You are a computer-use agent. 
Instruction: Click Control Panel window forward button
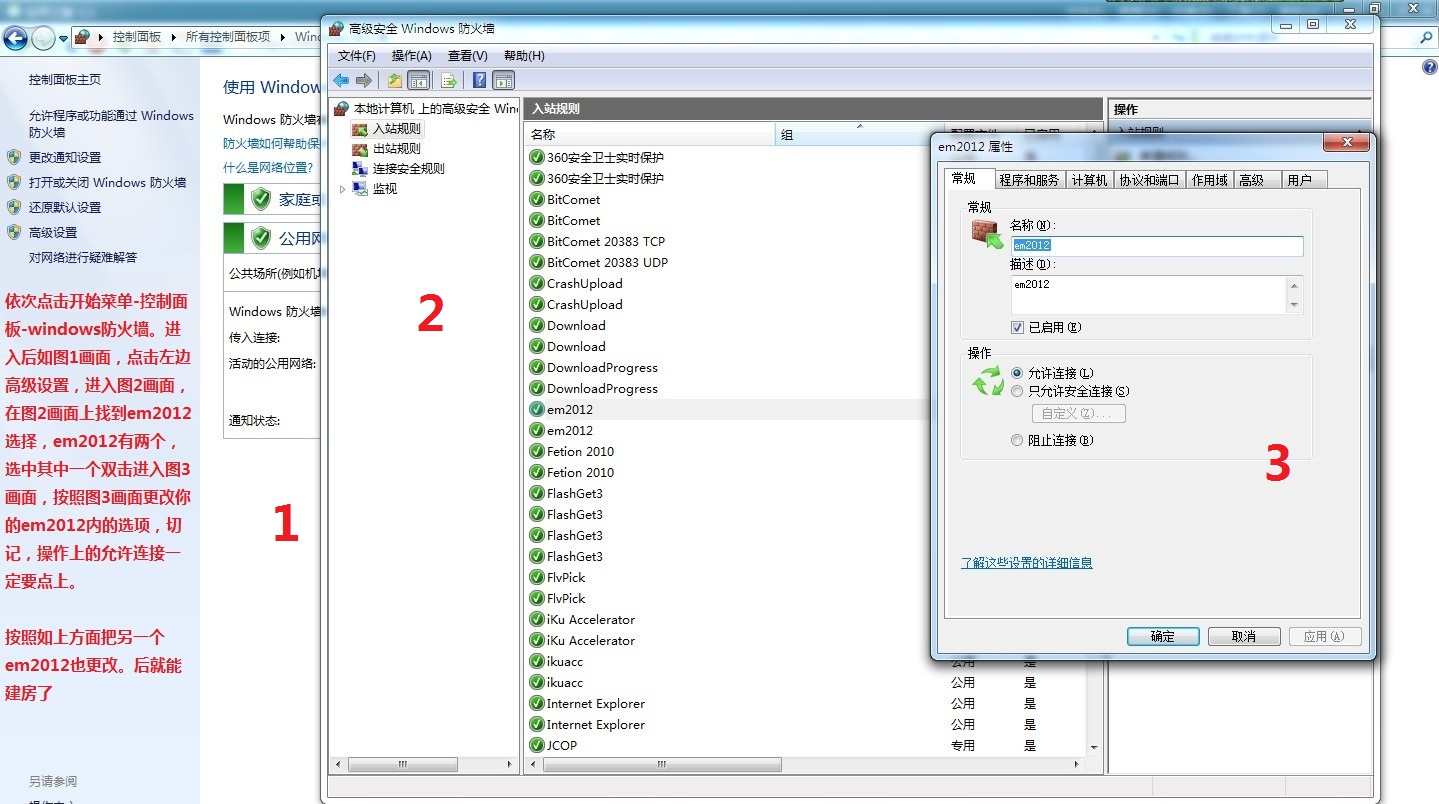click(x=43, y=39)
